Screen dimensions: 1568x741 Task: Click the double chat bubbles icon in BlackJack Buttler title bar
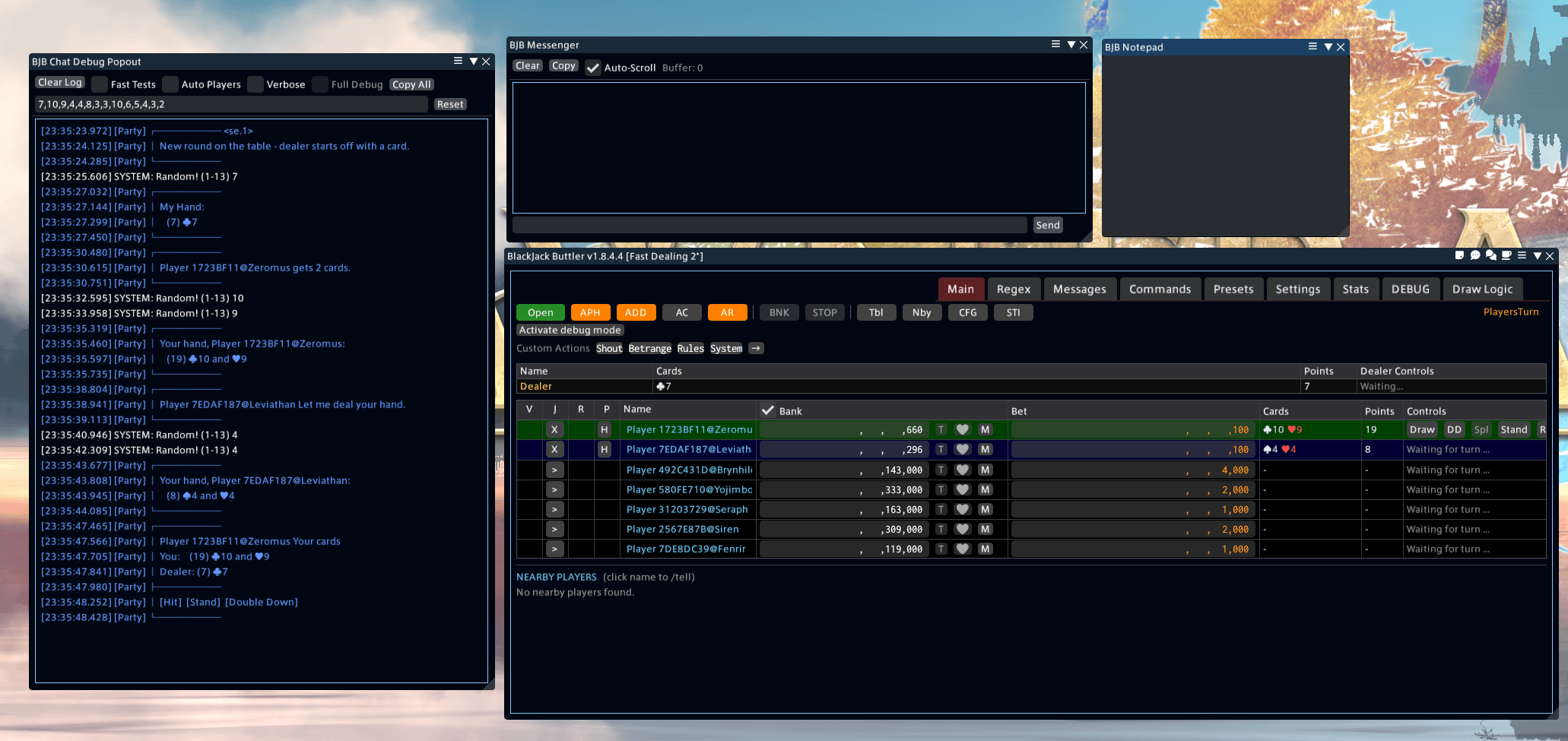click(x=1490, y=255)
